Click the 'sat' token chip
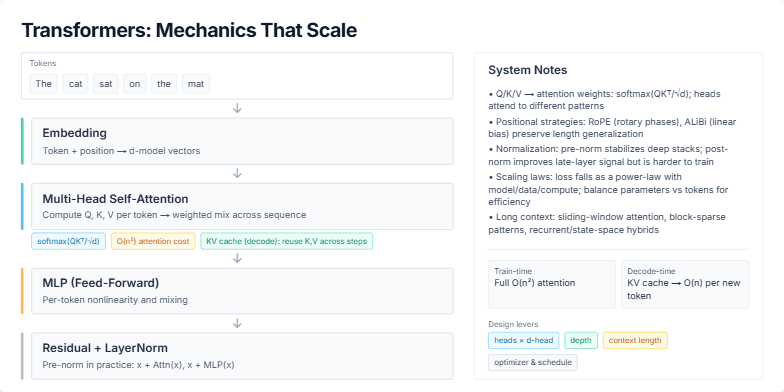Image resolution: width=784 pixels, height=392 pixels. (106, 84)
